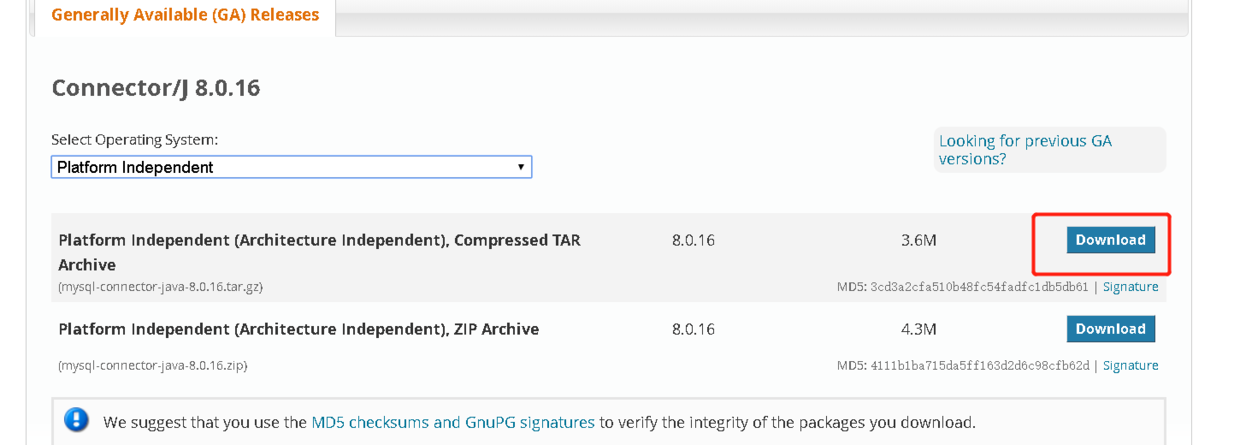Click the Connector/J 8.0.16 heading
The height and width of the screenshot is (445, 1240).
[156, 88]
